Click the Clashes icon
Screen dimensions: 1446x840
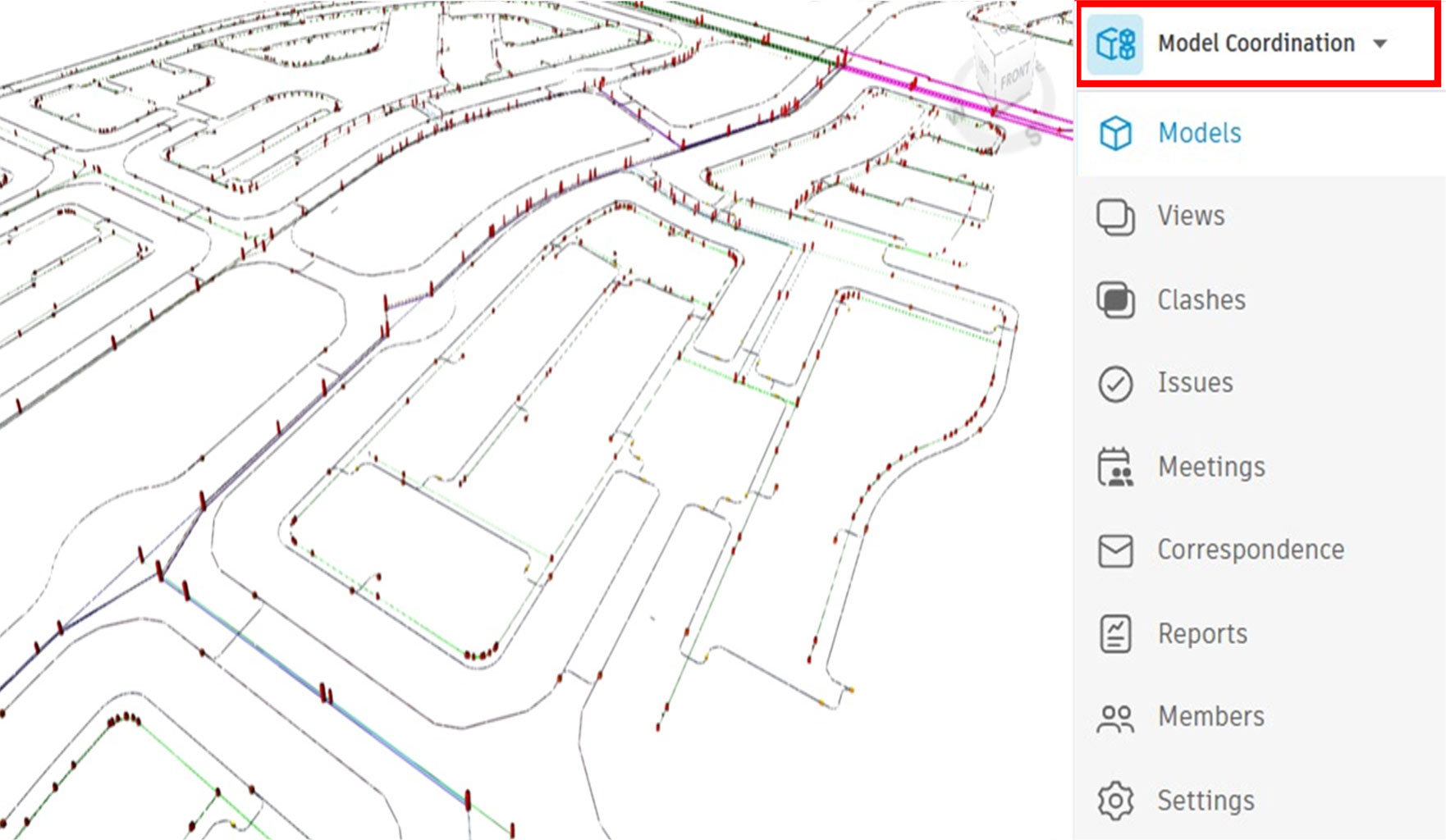1115,300
